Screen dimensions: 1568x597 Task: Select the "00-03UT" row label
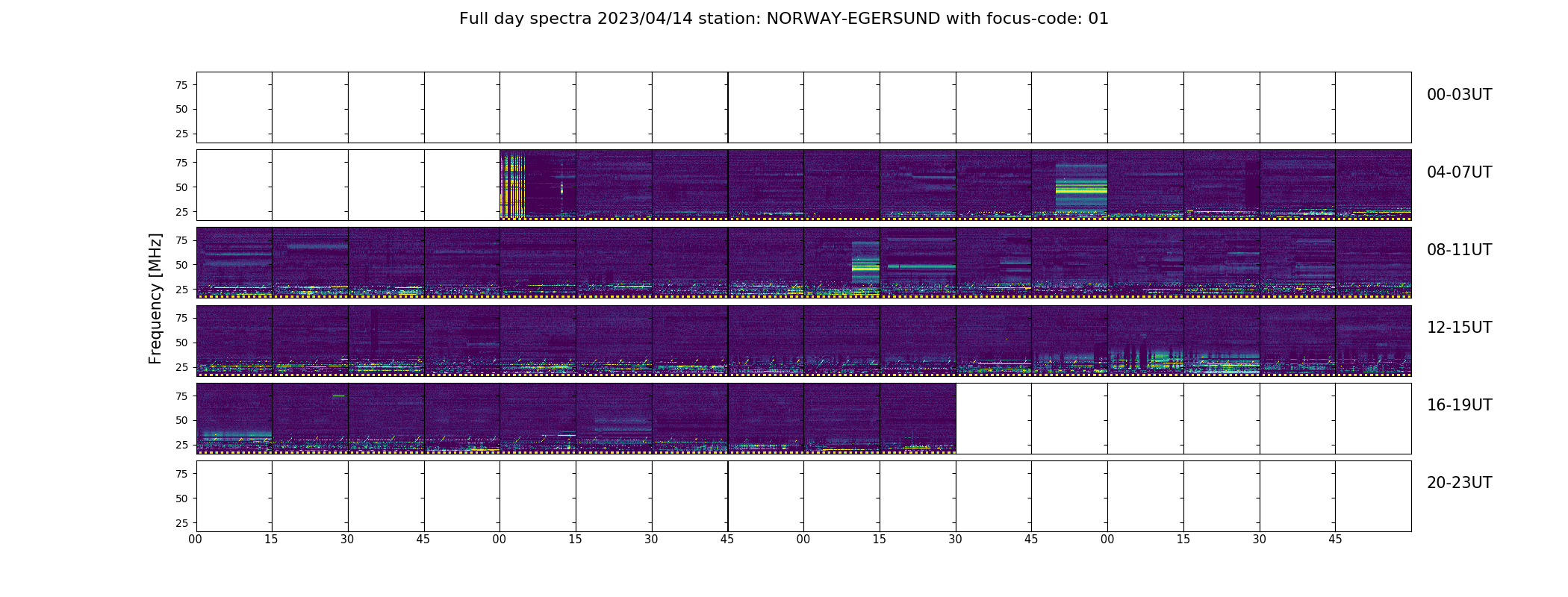point(1459,95)
